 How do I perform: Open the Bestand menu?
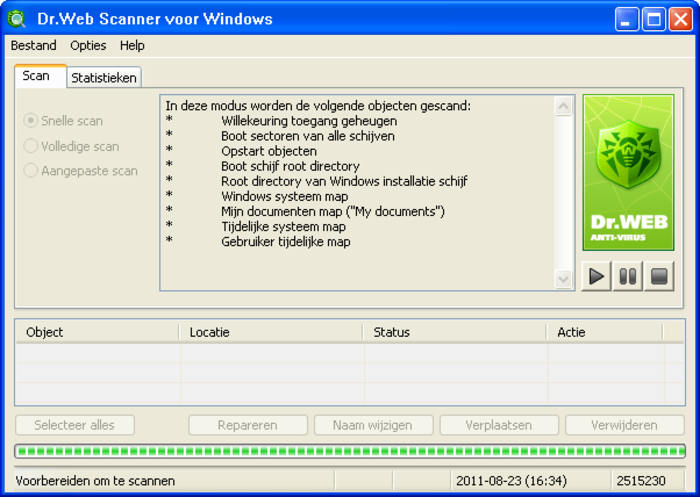pyautogui.click(x=33, y=46)
